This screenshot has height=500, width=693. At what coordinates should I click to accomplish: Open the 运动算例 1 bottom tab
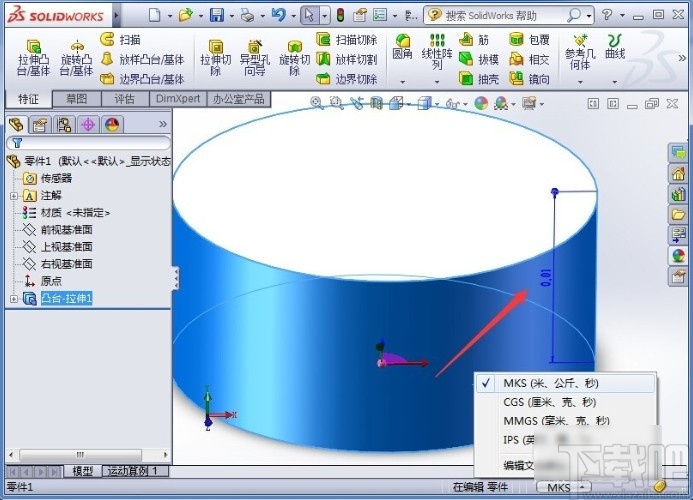(x=135, y=471)
